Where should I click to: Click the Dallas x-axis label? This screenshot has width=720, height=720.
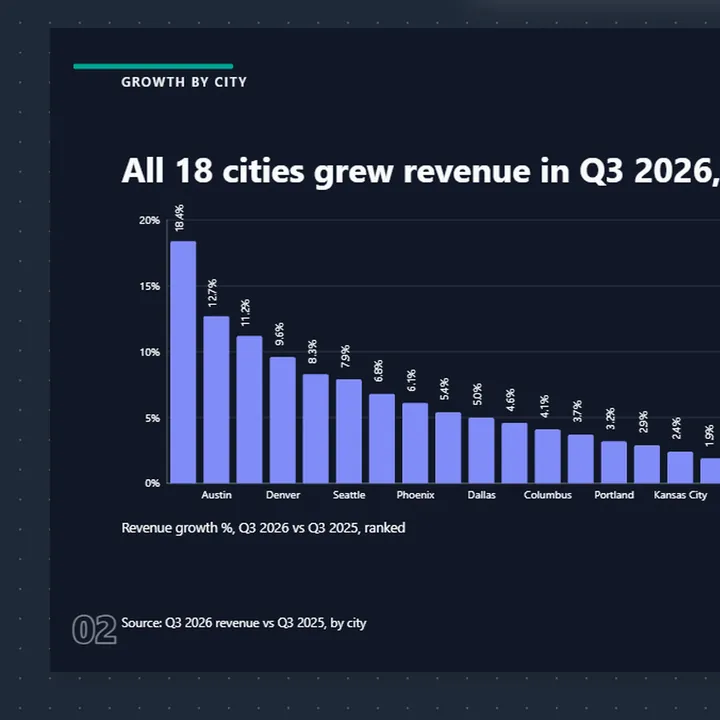(x=482, y=495)
